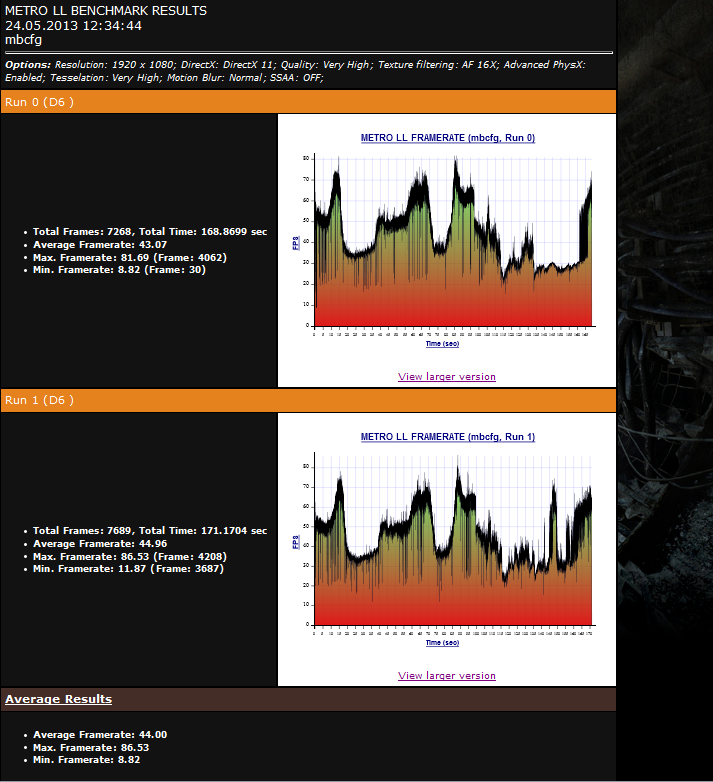Screen dimensions: 713x782
Task: Click 'Average Framerate: 44.00' in Average Results
Action: pos(100,735)
